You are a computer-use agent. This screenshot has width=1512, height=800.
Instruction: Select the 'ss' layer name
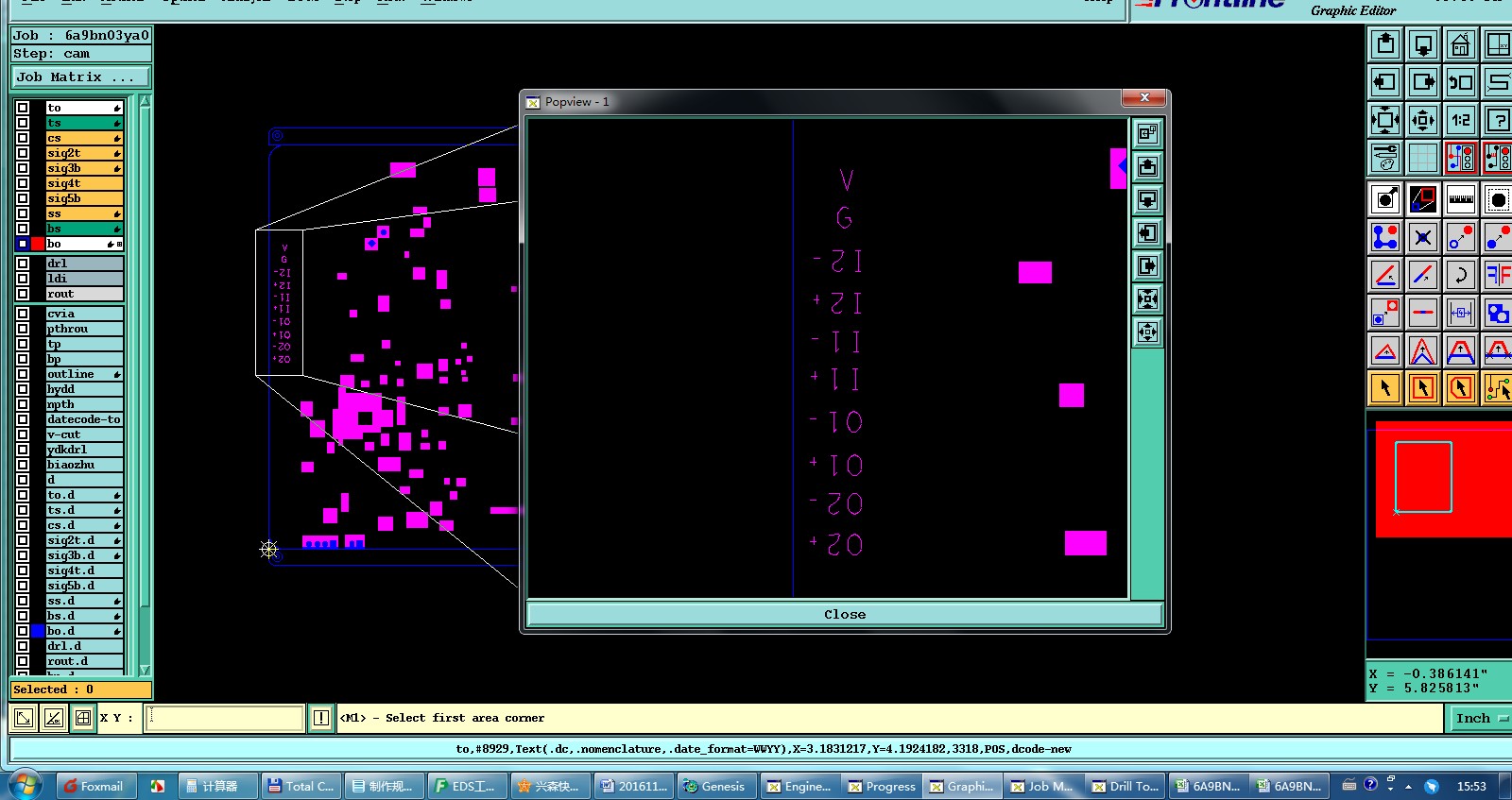85,213
